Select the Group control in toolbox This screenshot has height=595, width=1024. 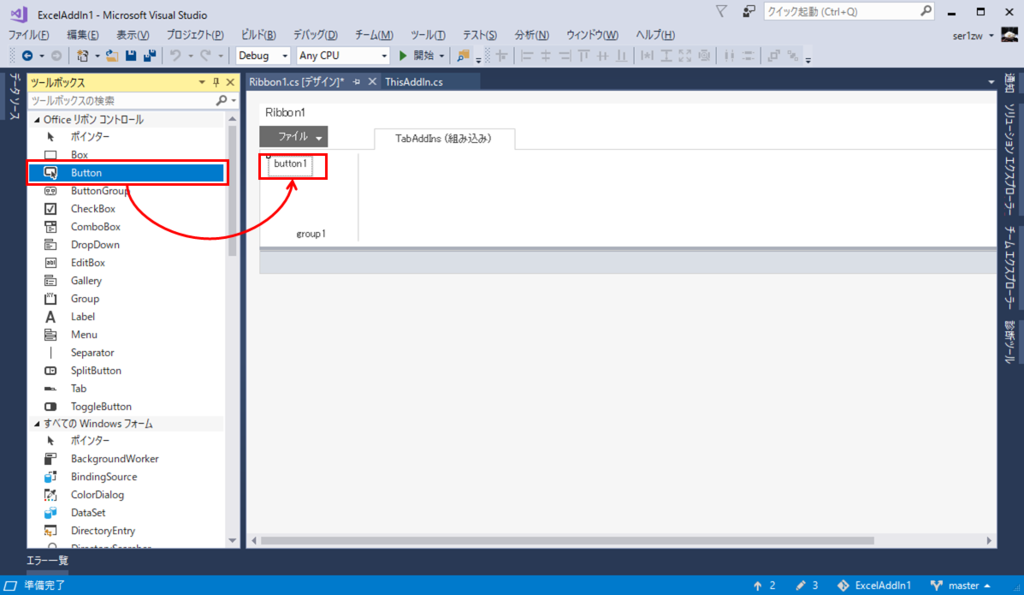coord(125,298)
